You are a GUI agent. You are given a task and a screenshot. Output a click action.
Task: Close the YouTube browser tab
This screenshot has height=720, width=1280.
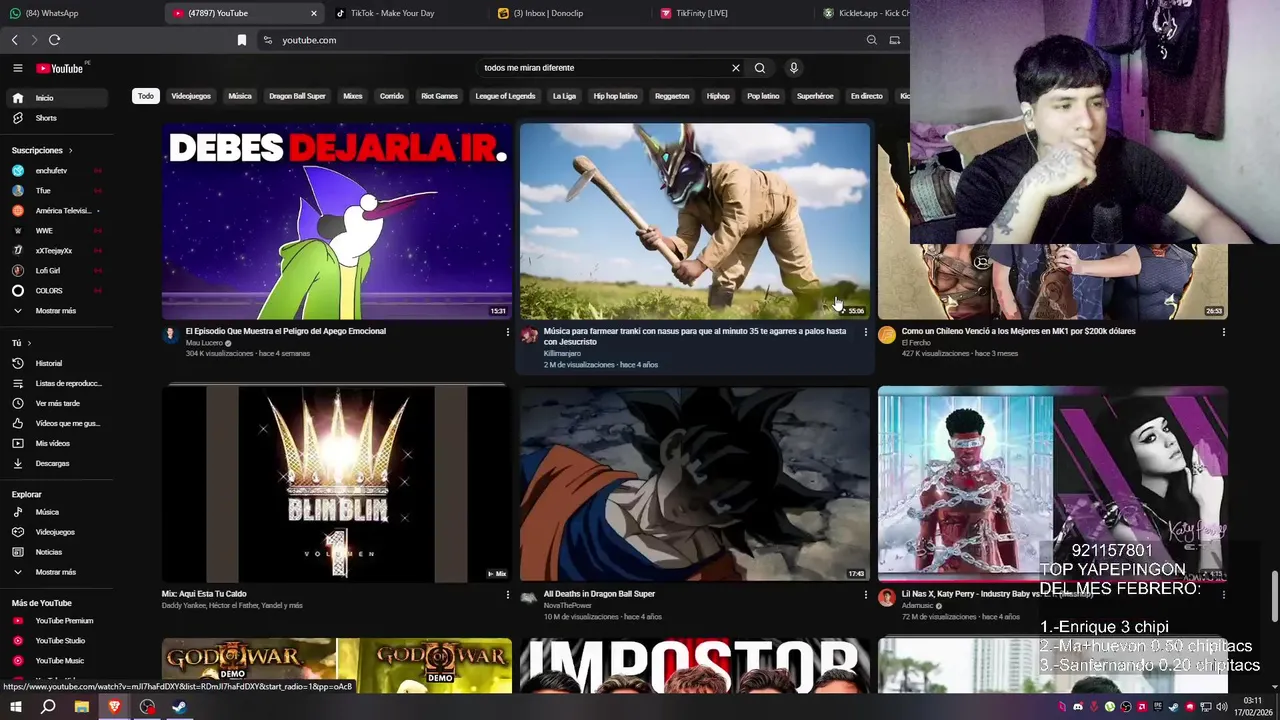point(313,13)
